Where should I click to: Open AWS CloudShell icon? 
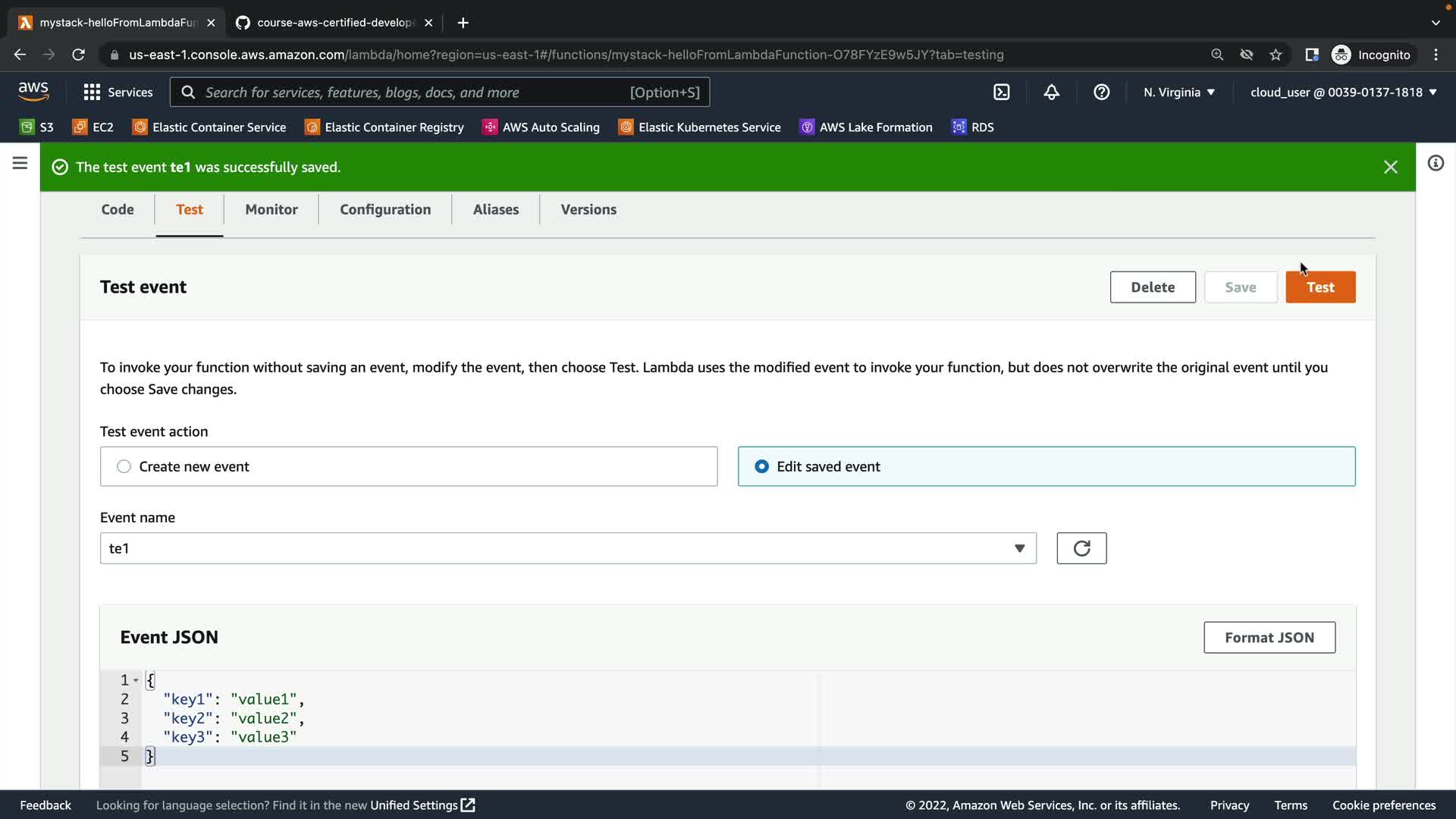tap(1001, 93)
